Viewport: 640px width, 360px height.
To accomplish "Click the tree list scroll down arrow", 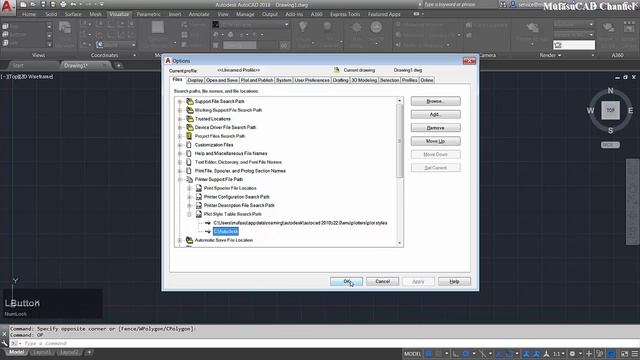I will coord(400,243).
